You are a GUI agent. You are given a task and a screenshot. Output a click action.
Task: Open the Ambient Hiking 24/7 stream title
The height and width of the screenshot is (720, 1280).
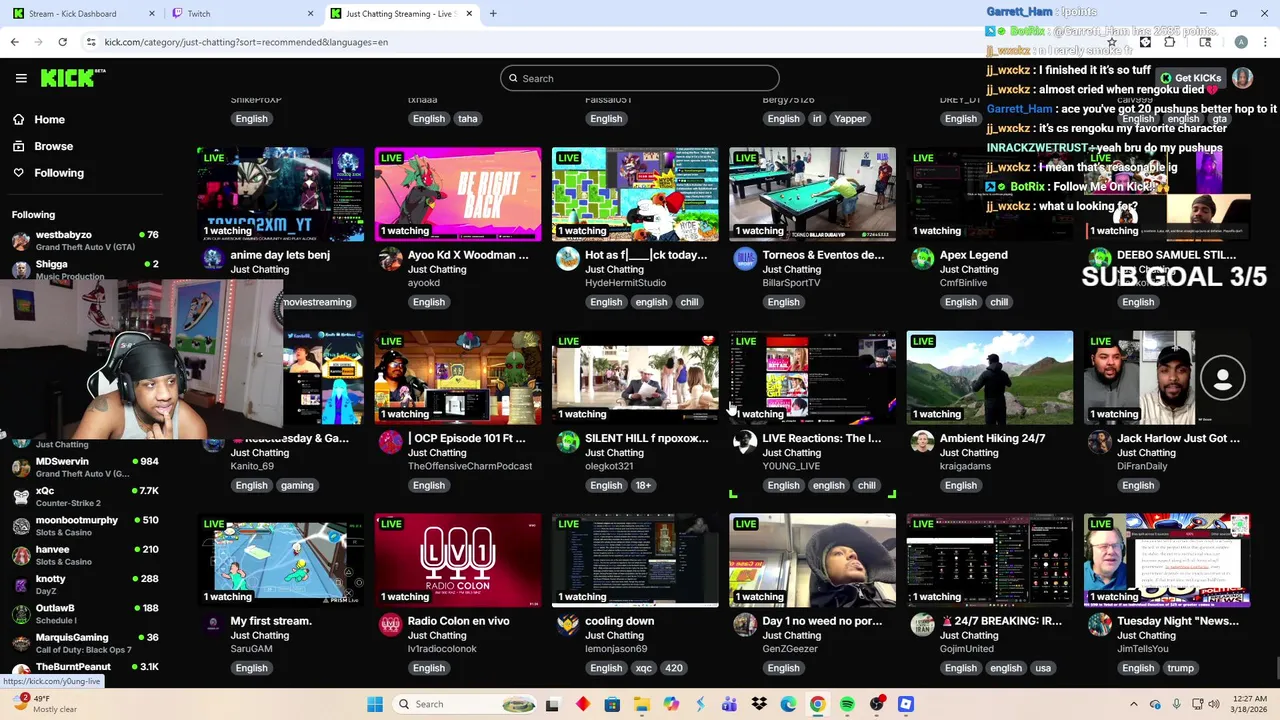pyautogui.click(x=992, y=438)
